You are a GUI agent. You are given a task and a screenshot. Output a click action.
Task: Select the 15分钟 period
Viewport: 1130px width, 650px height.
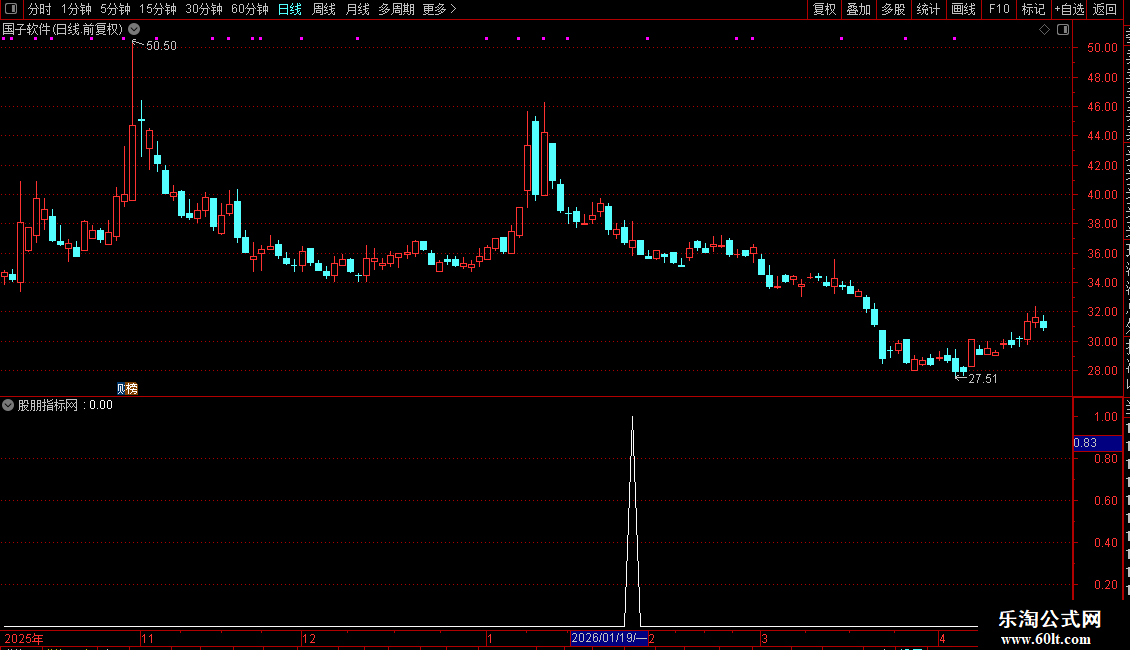point(158,9)
